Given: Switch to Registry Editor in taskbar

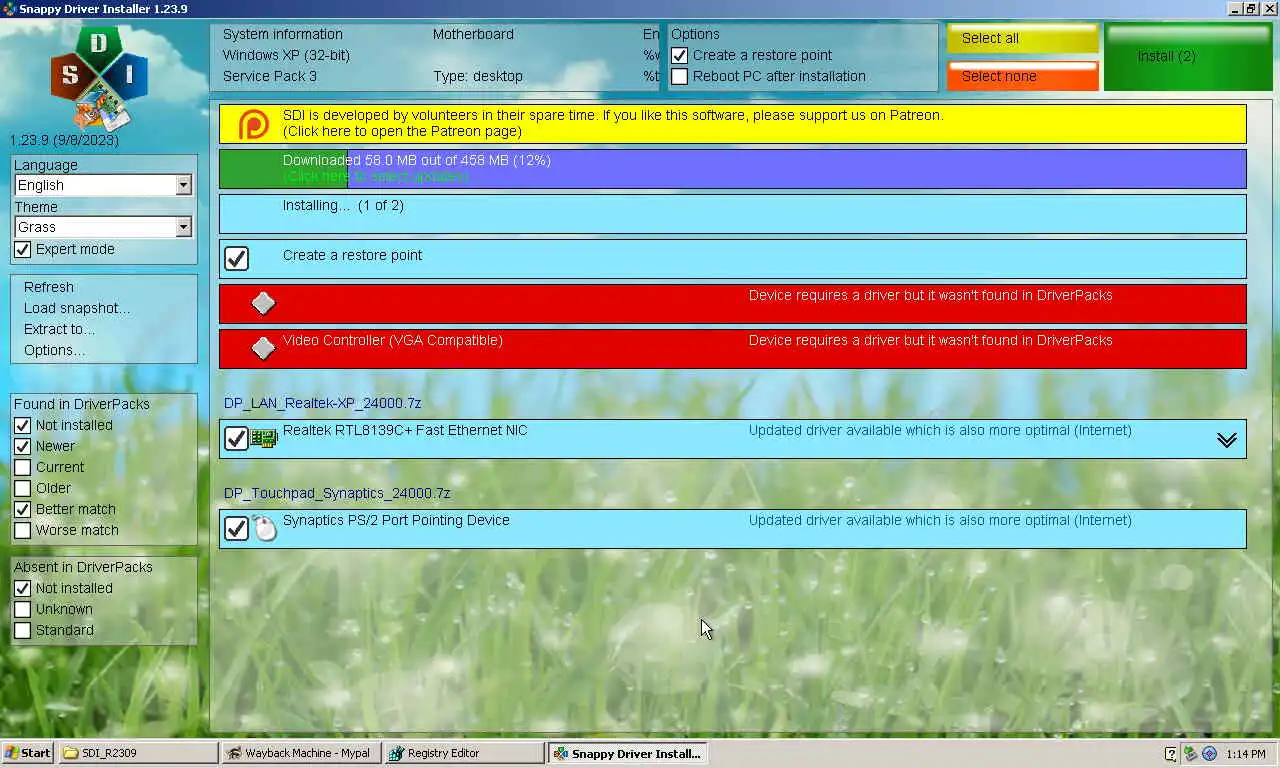Looking at the screenshot, I should [464, 753].
